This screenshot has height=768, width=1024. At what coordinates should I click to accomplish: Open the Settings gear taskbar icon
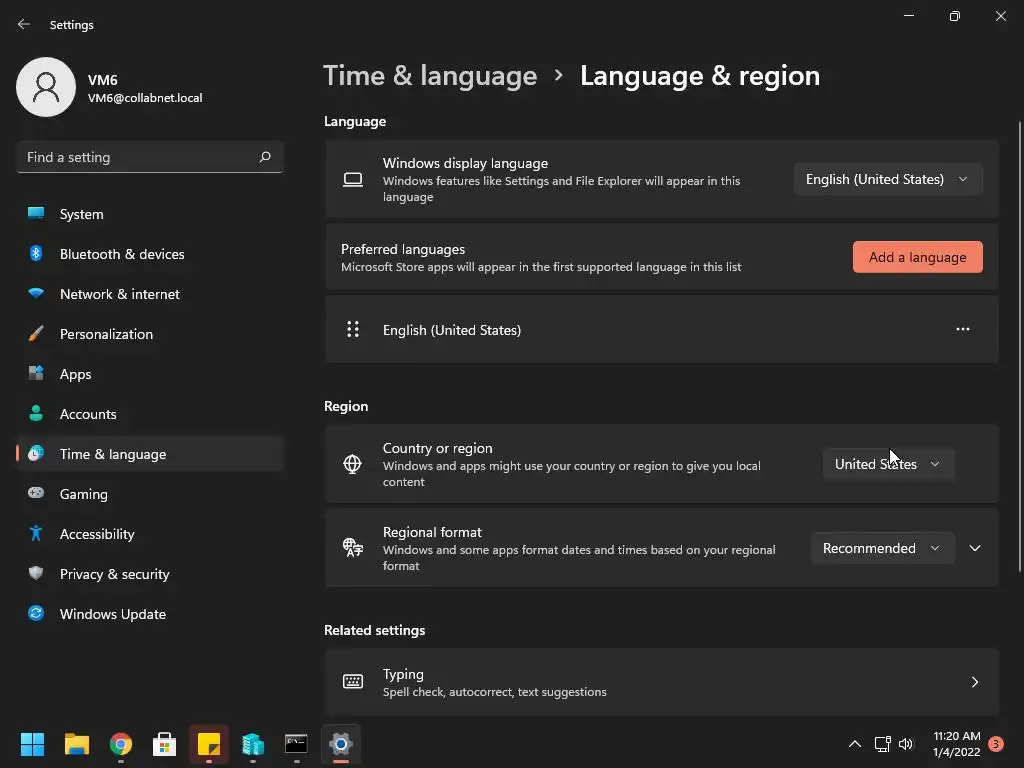coord(341,744)
